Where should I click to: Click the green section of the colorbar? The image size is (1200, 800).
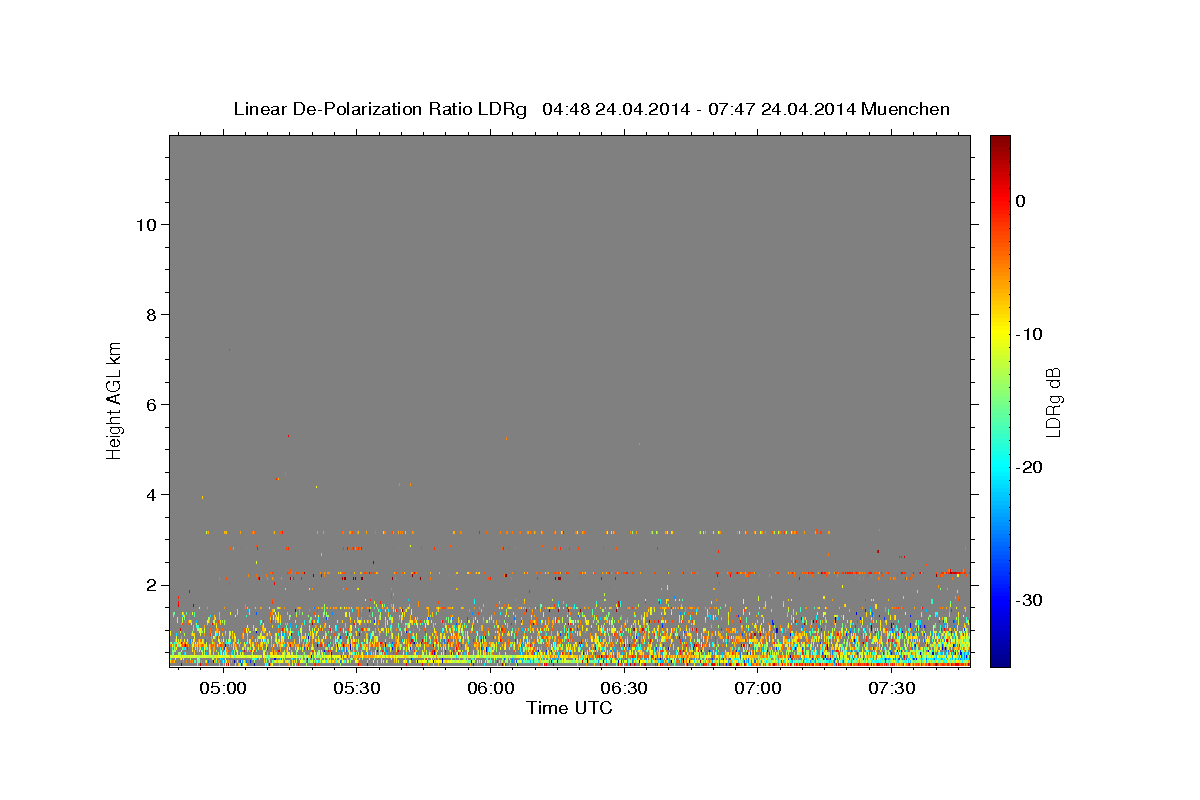click(1000, 400)
